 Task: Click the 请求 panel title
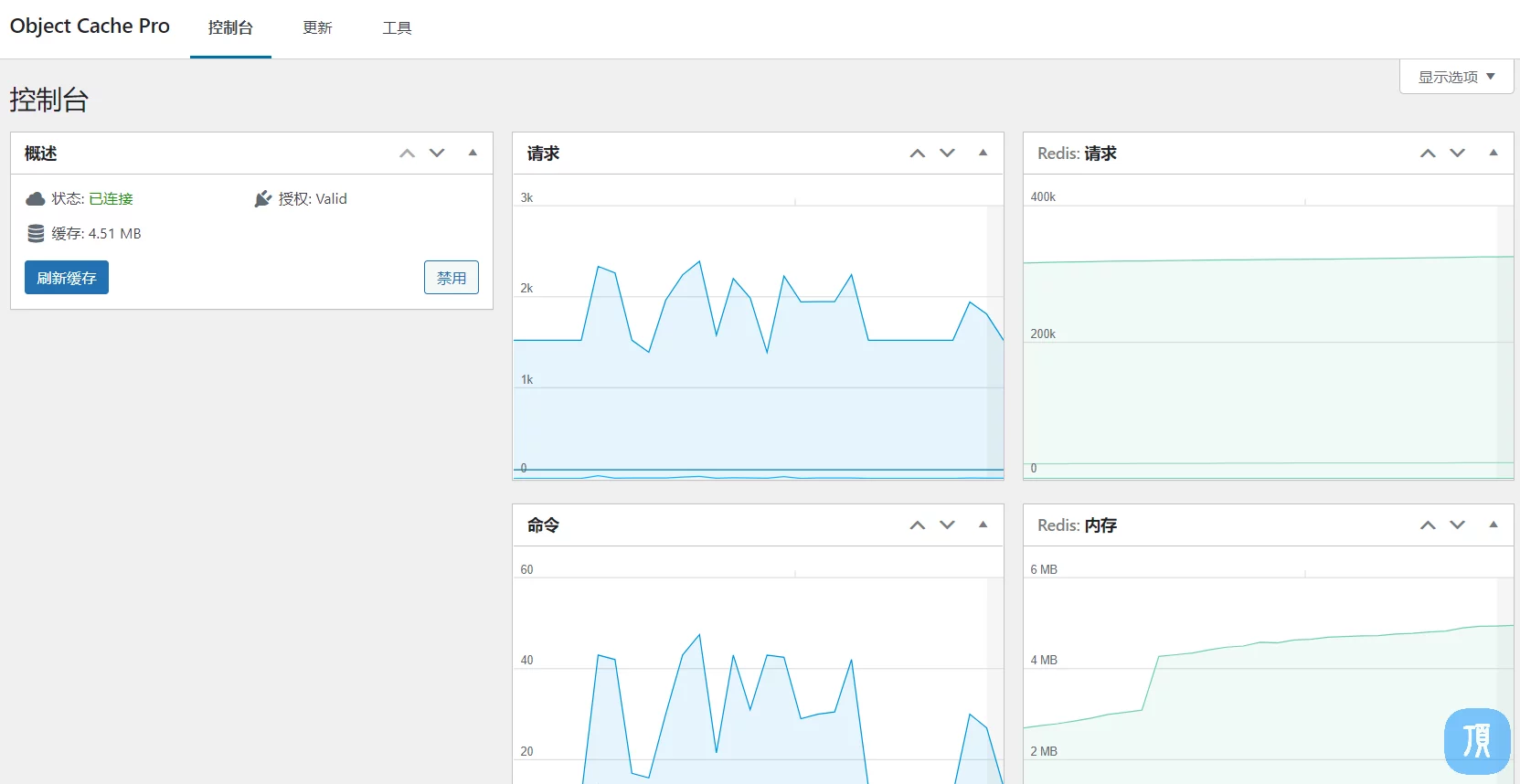543,154
